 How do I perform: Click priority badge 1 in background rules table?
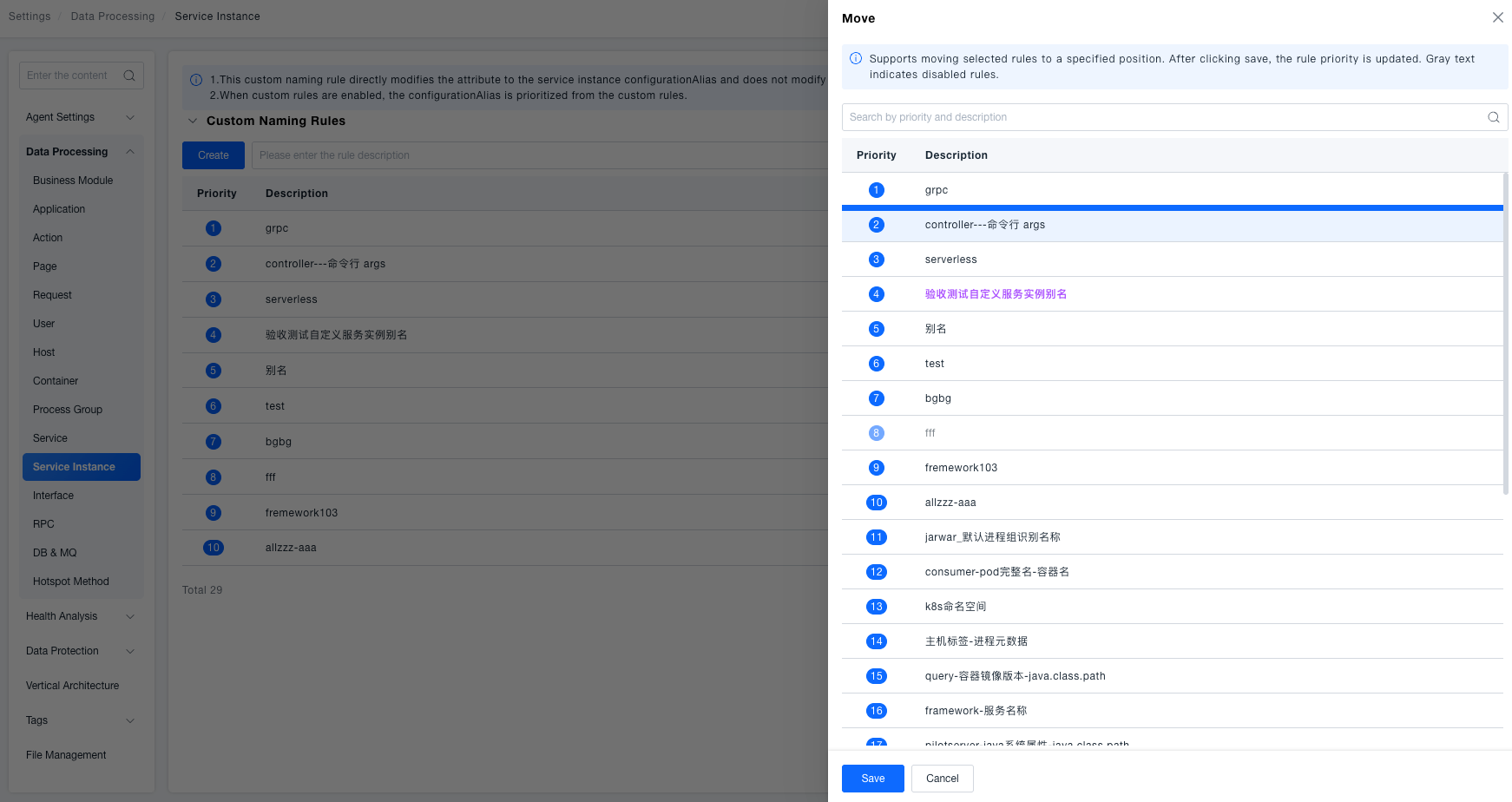click(x=214, y=228)
